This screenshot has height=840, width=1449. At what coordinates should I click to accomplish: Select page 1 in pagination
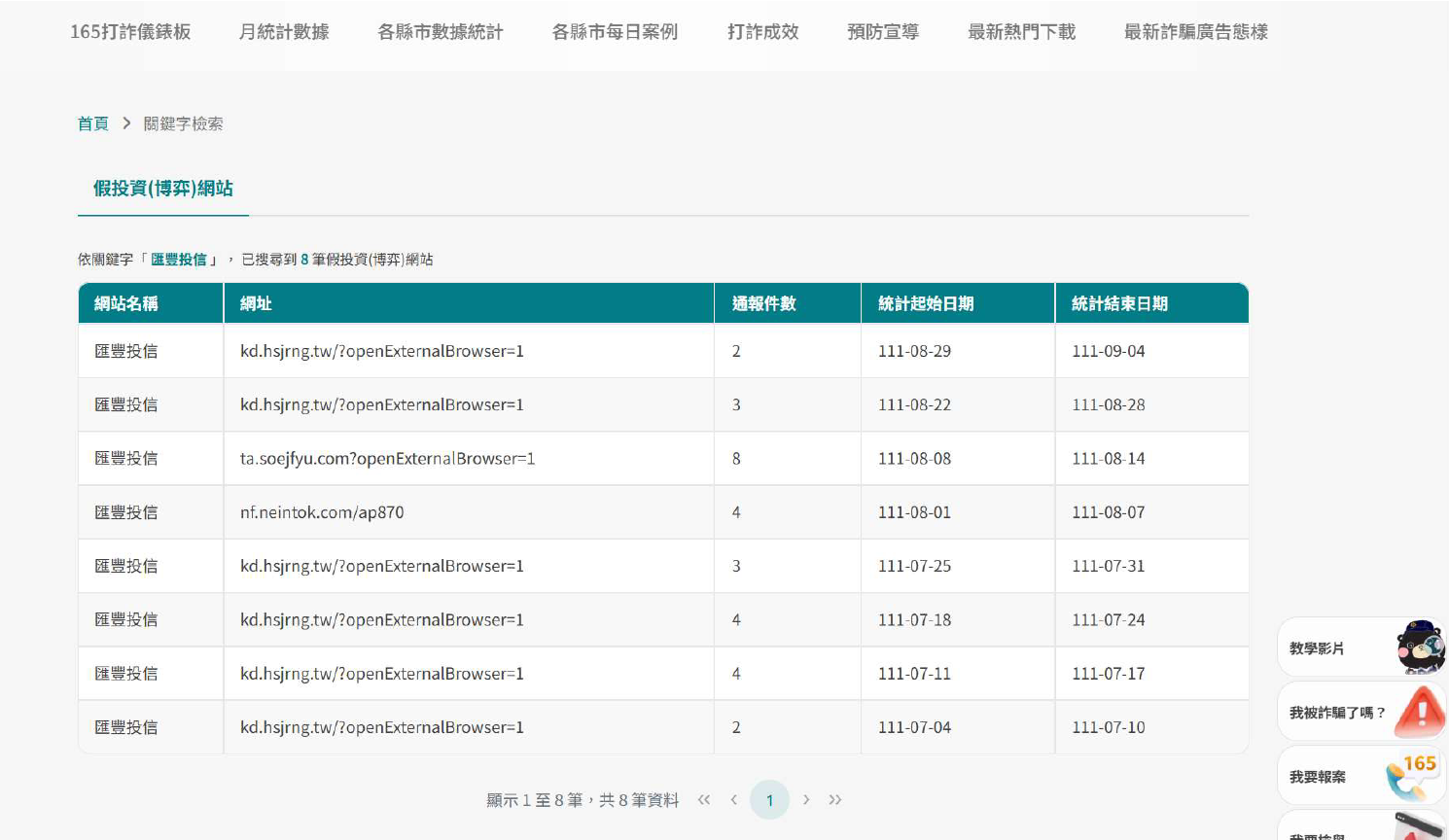[x=769, y=800]
